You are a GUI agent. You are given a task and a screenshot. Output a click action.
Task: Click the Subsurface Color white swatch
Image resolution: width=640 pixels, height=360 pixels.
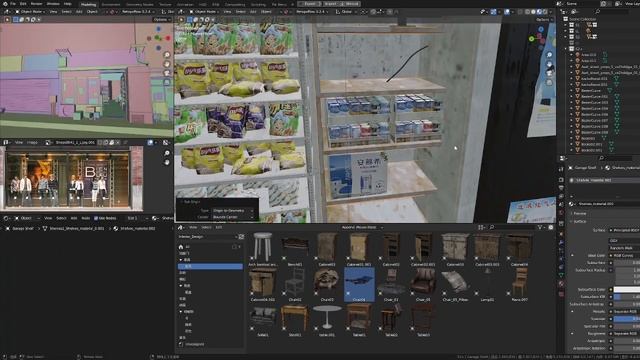627,290
